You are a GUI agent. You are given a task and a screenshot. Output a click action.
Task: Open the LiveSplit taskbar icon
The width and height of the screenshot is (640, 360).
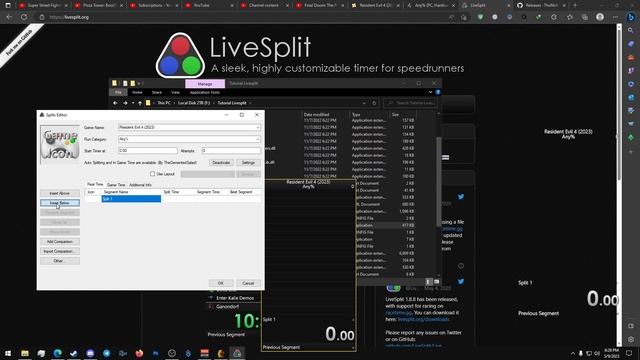(x=237, y=353)
